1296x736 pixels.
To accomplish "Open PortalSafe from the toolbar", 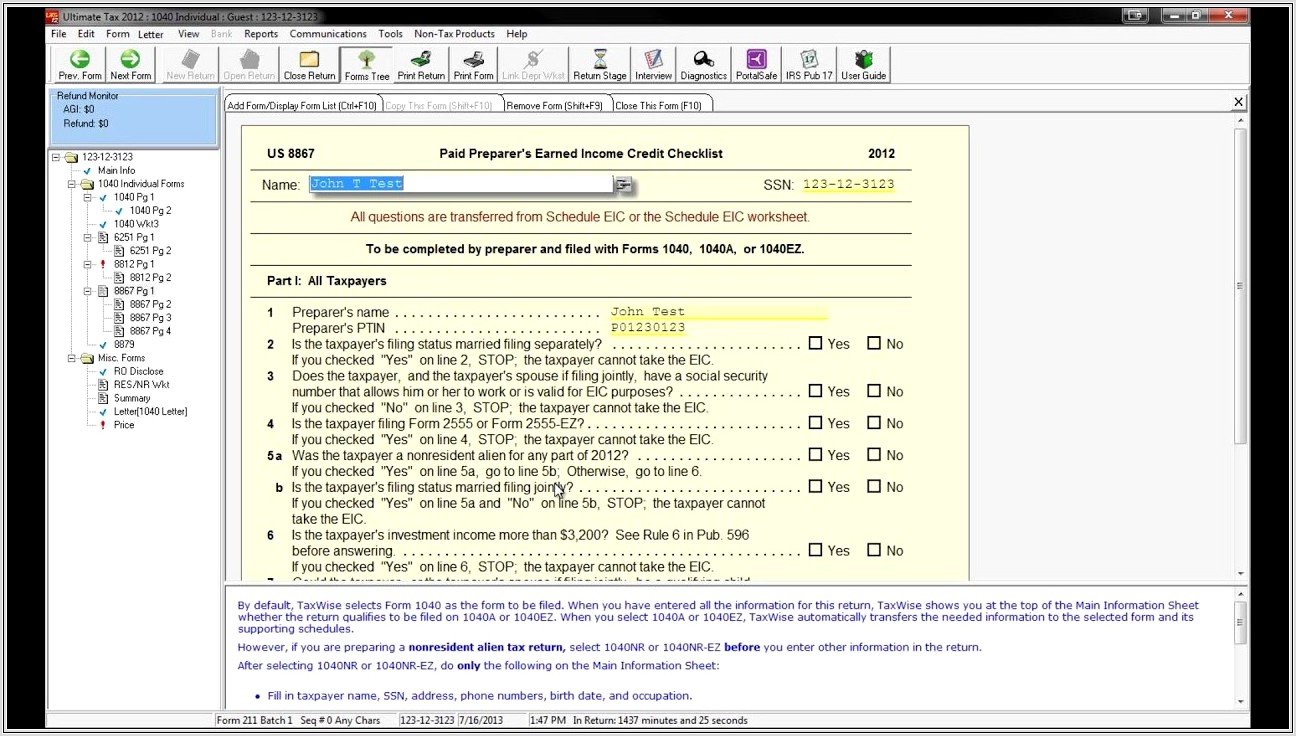I will coord(756,65).
